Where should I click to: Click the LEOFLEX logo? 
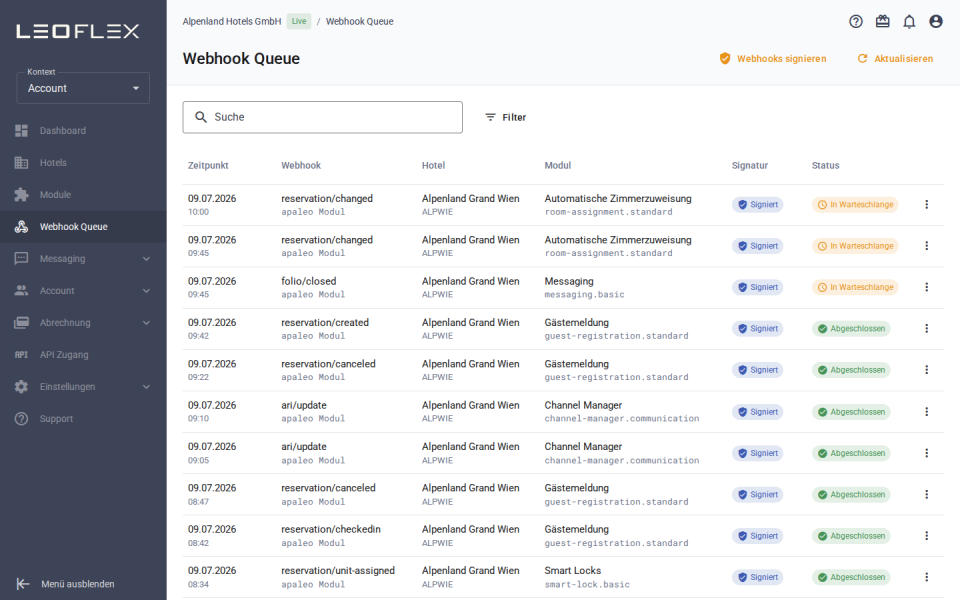coord(78,31)
